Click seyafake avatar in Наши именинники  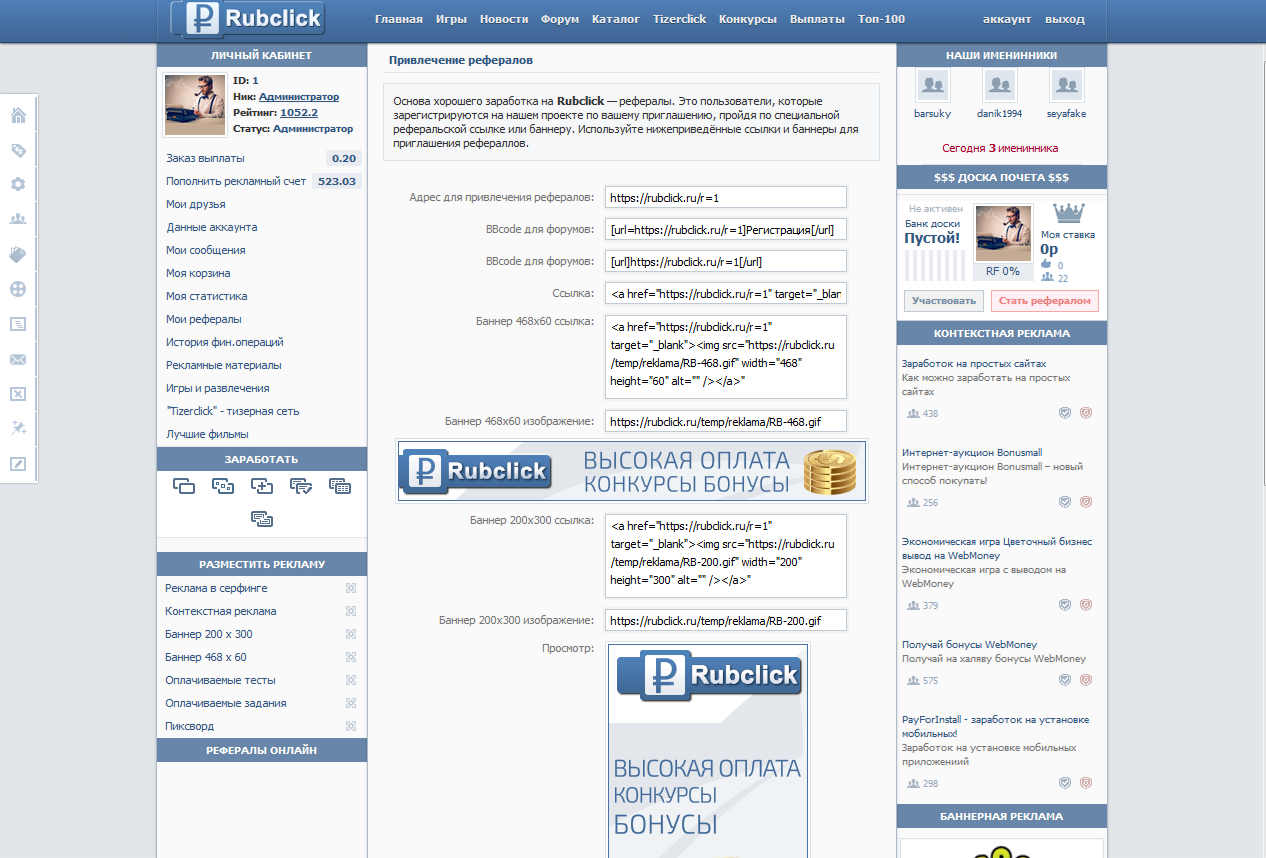click(x=1067, y=86)
